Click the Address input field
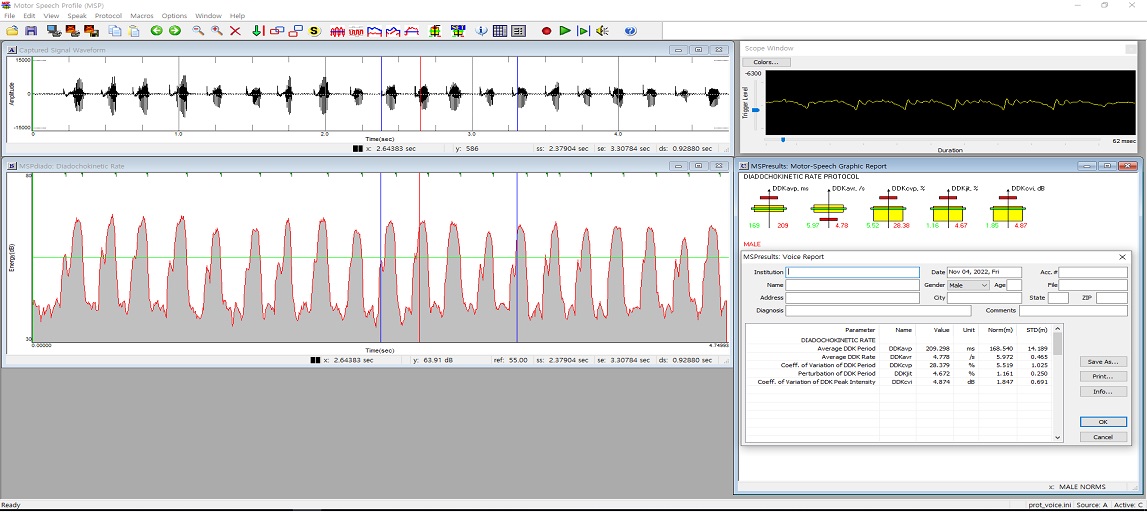Image resolution: width=1147 pixels, height=517 pixels. tap(852, 298)
